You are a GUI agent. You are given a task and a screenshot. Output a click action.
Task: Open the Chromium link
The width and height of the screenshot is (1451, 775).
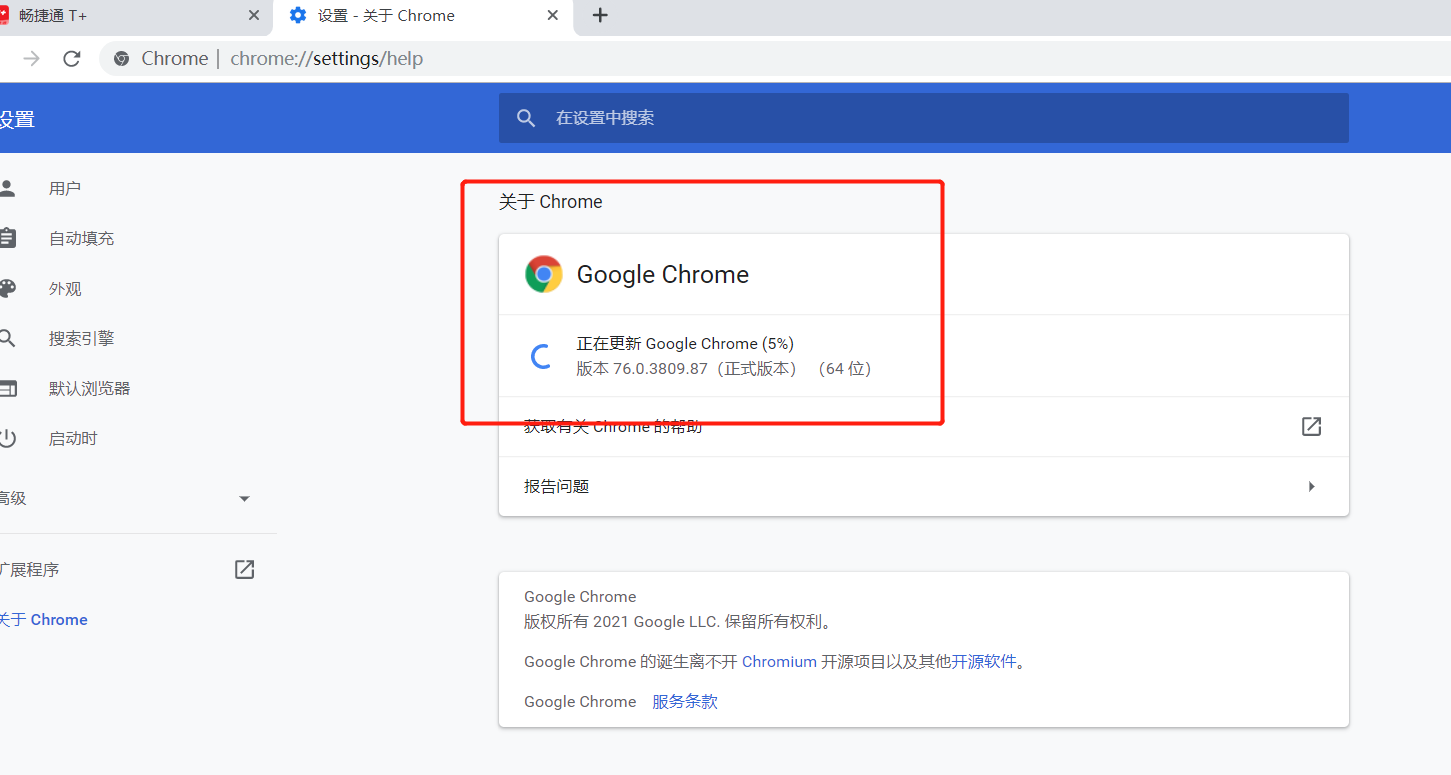[x=779, y=662]
